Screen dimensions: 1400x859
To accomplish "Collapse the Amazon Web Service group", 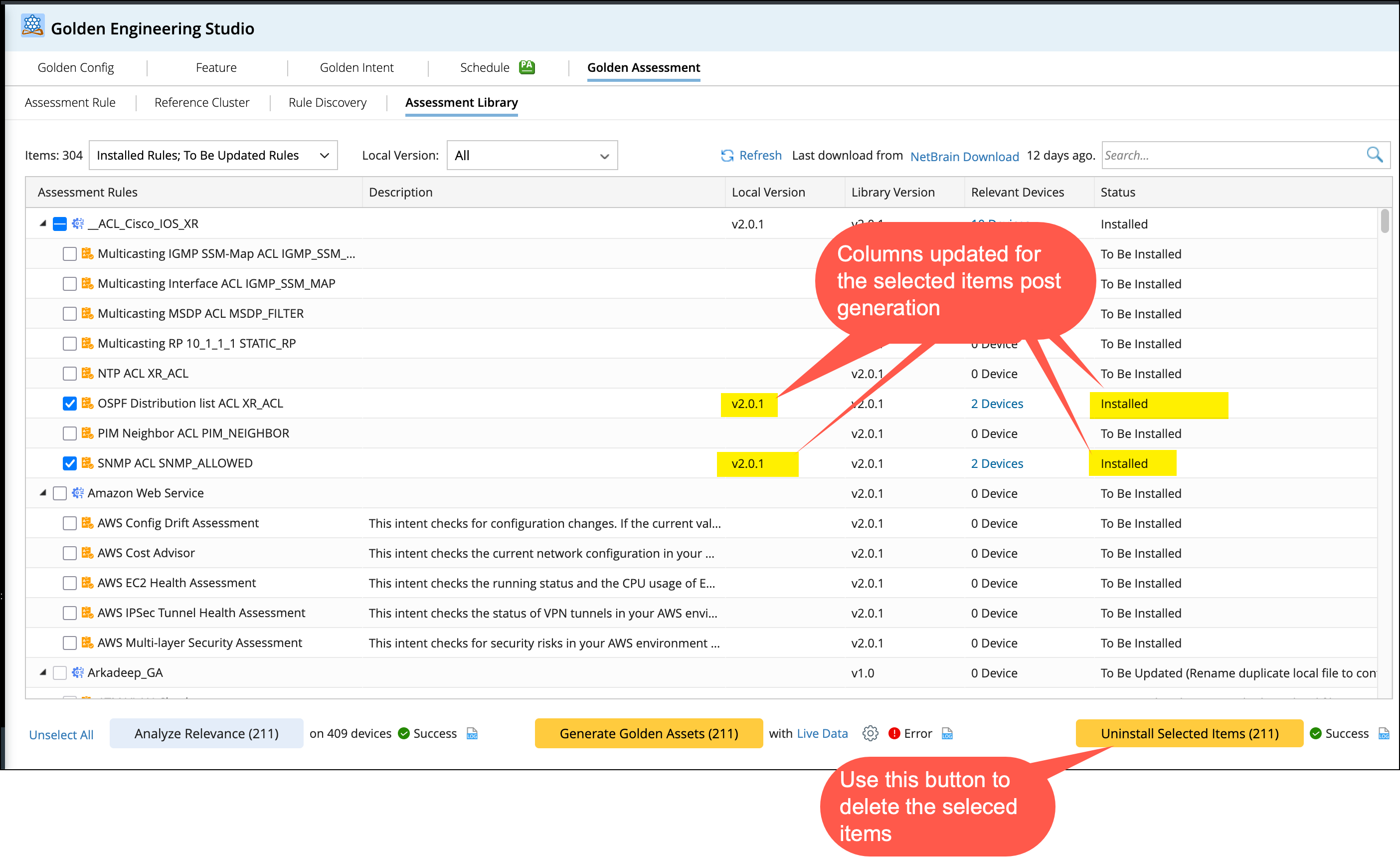I will pyautogui.click(x=42, y=493).
